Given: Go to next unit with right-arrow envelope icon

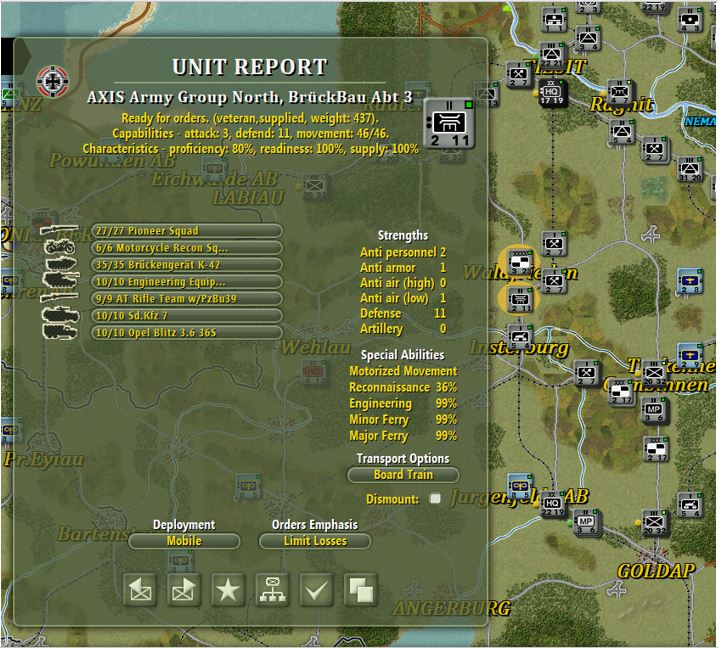Looking at the screenshot, I should (x=183, y=589).
